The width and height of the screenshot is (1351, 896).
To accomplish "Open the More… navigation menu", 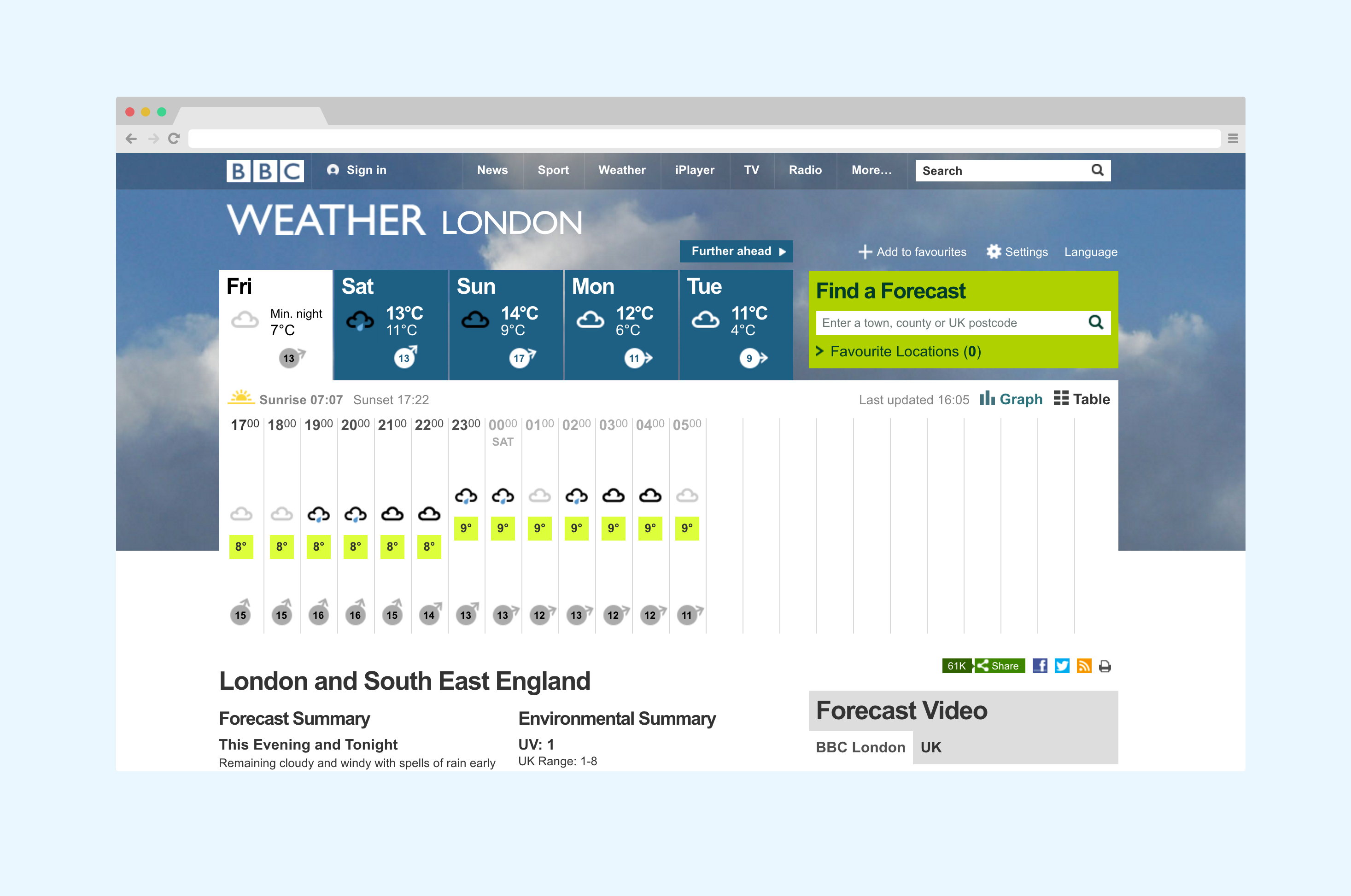I will click(x=871, y=170).
